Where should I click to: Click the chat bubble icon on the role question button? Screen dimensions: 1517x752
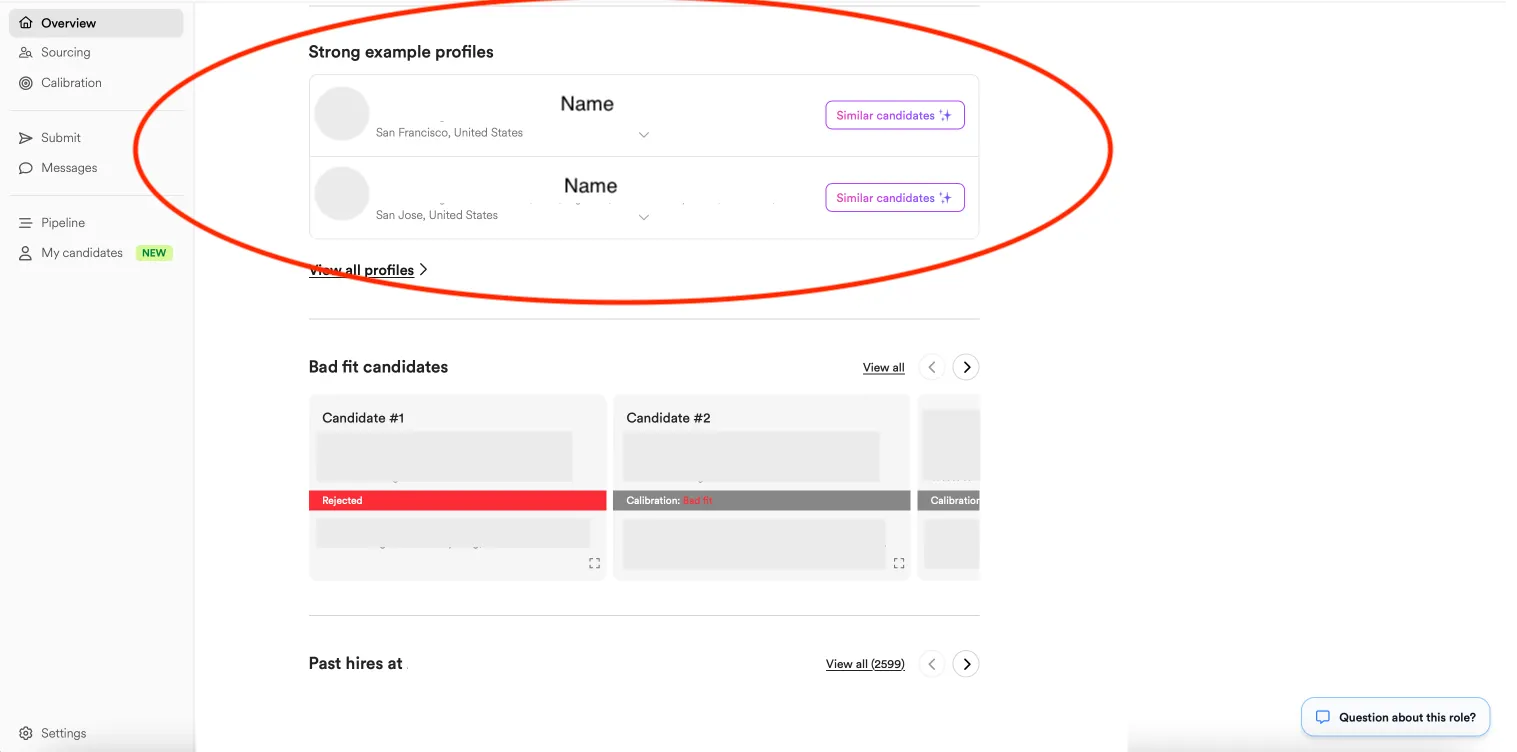(1322, 717)
